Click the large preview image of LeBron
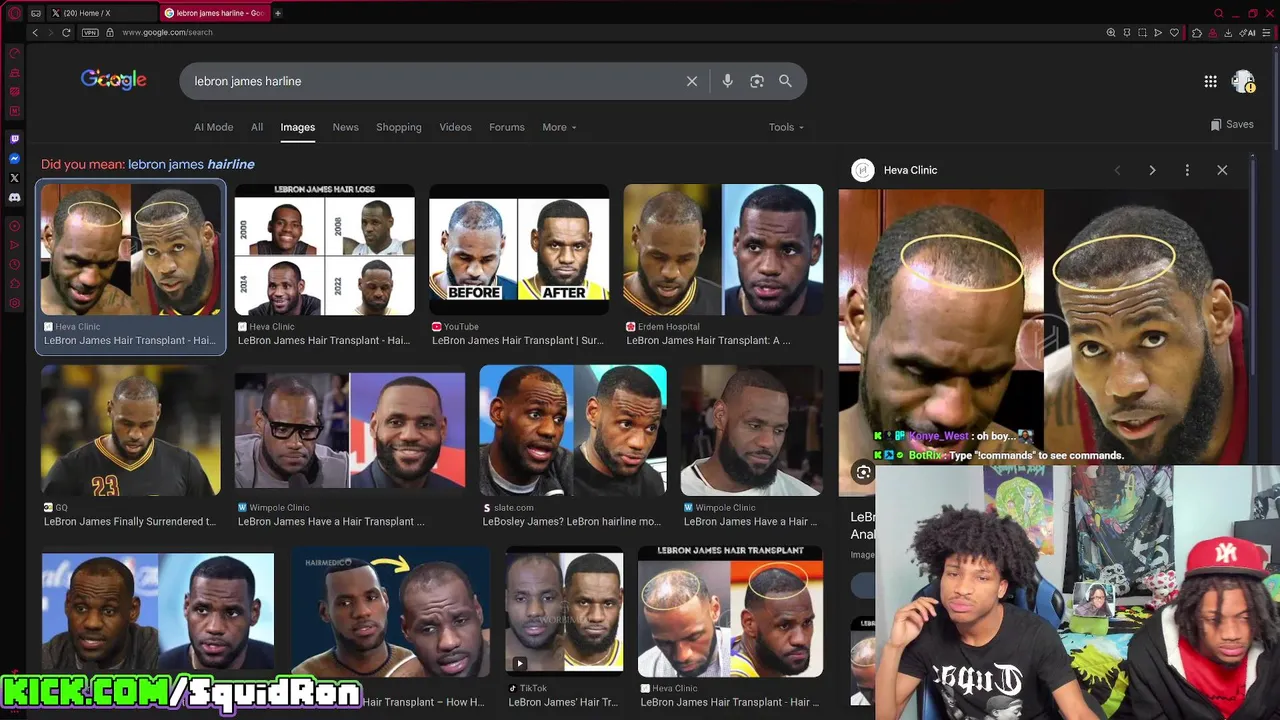Image resolution: width=1280 pixels, height=720 pixels. [1044, 328]
